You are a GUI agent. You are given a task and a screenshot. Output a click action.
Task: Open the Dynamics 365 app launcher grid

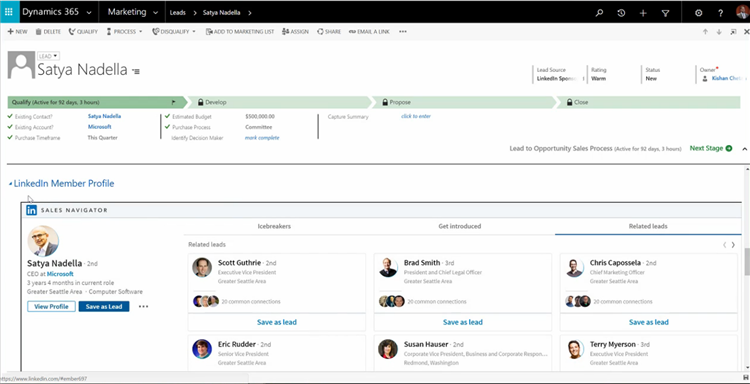[9, 12]
